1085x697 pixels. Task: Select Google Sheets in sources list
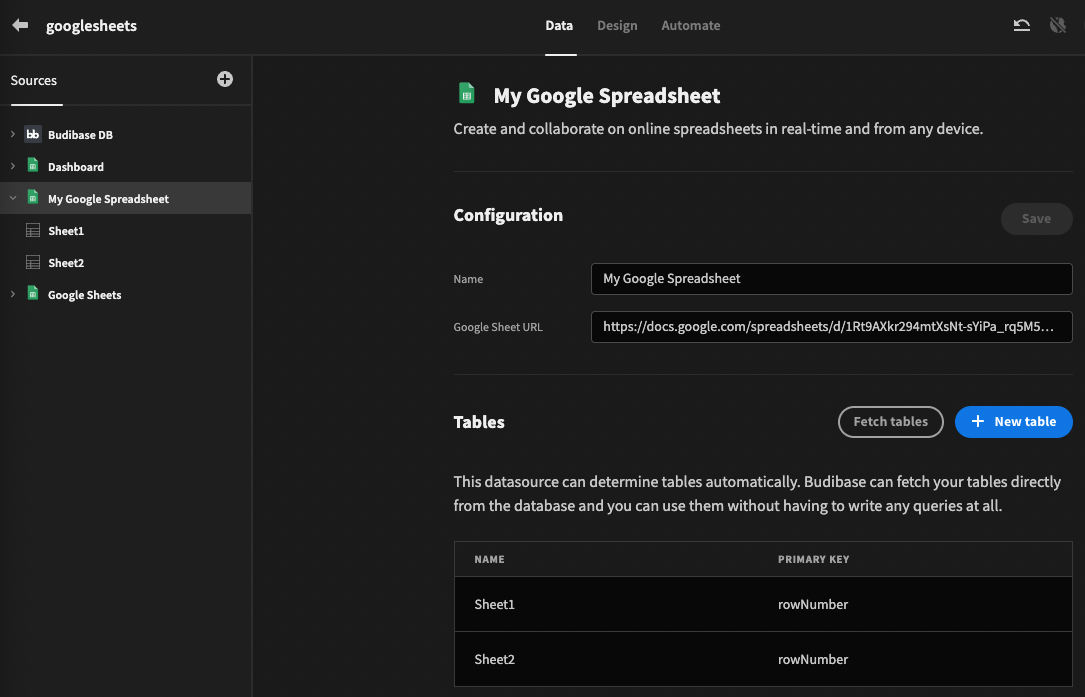(x=125, y=294)
